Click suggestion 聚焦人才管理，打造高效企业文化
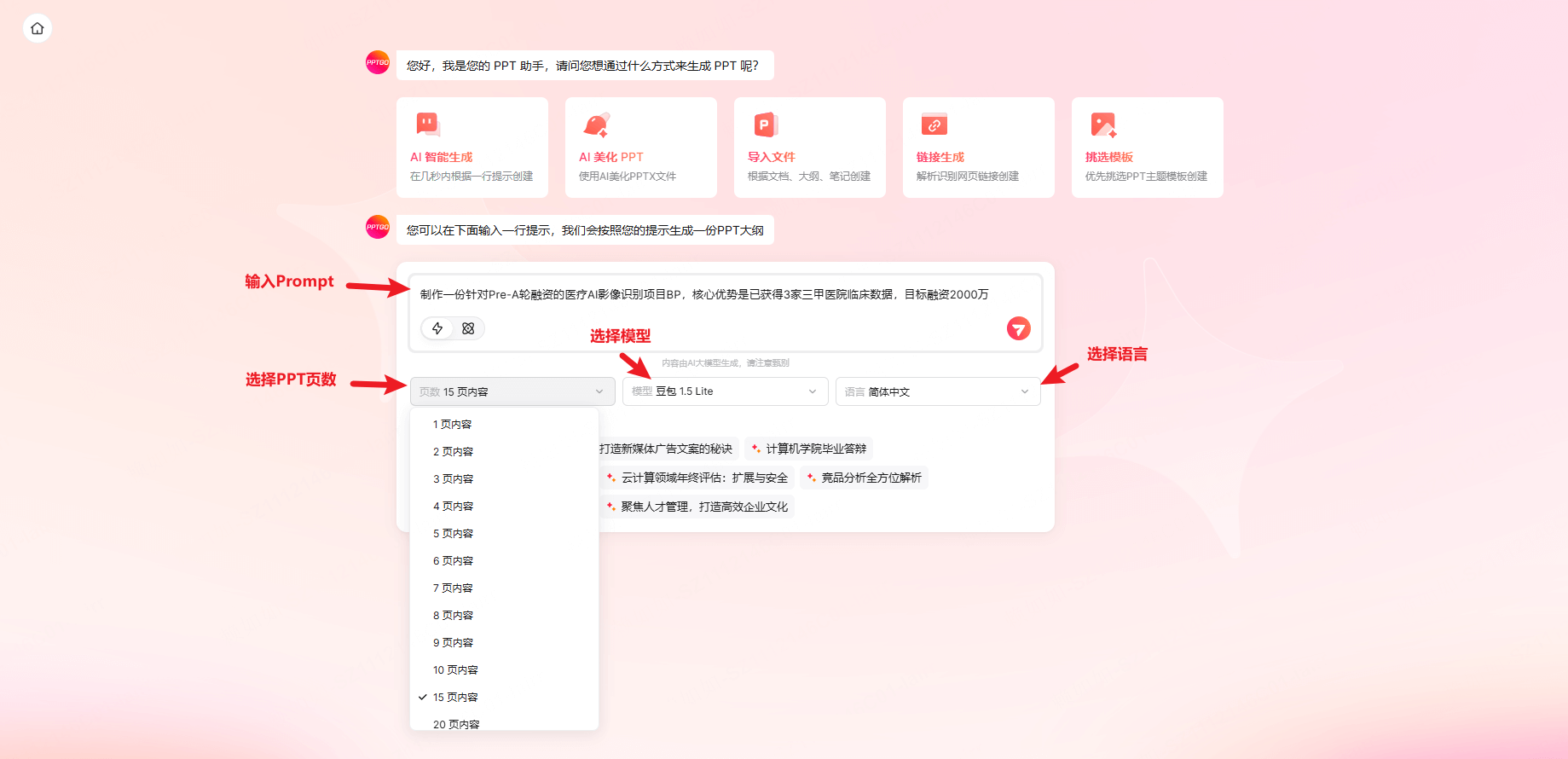The height and width of the screenshot is (759, 1568). point(697,507)
